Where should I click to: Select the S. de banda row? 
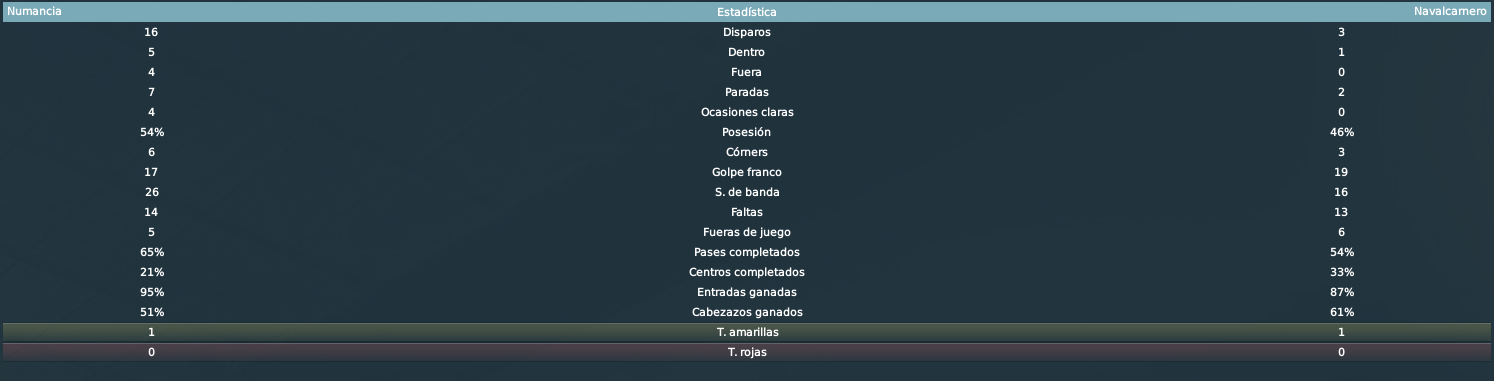click(x=747, y=192)
